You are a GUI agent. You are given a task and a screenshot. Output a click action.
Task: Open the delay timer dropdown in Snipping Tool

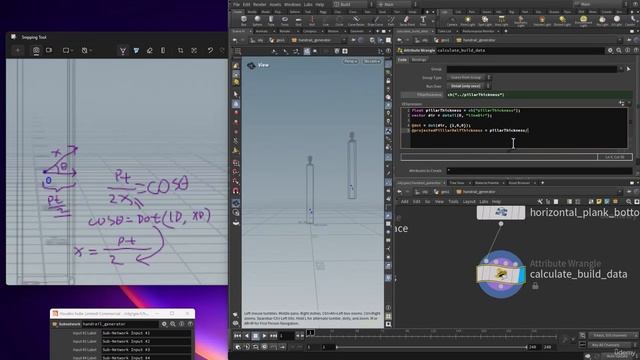pyautogui.click(x=86, y=50)
